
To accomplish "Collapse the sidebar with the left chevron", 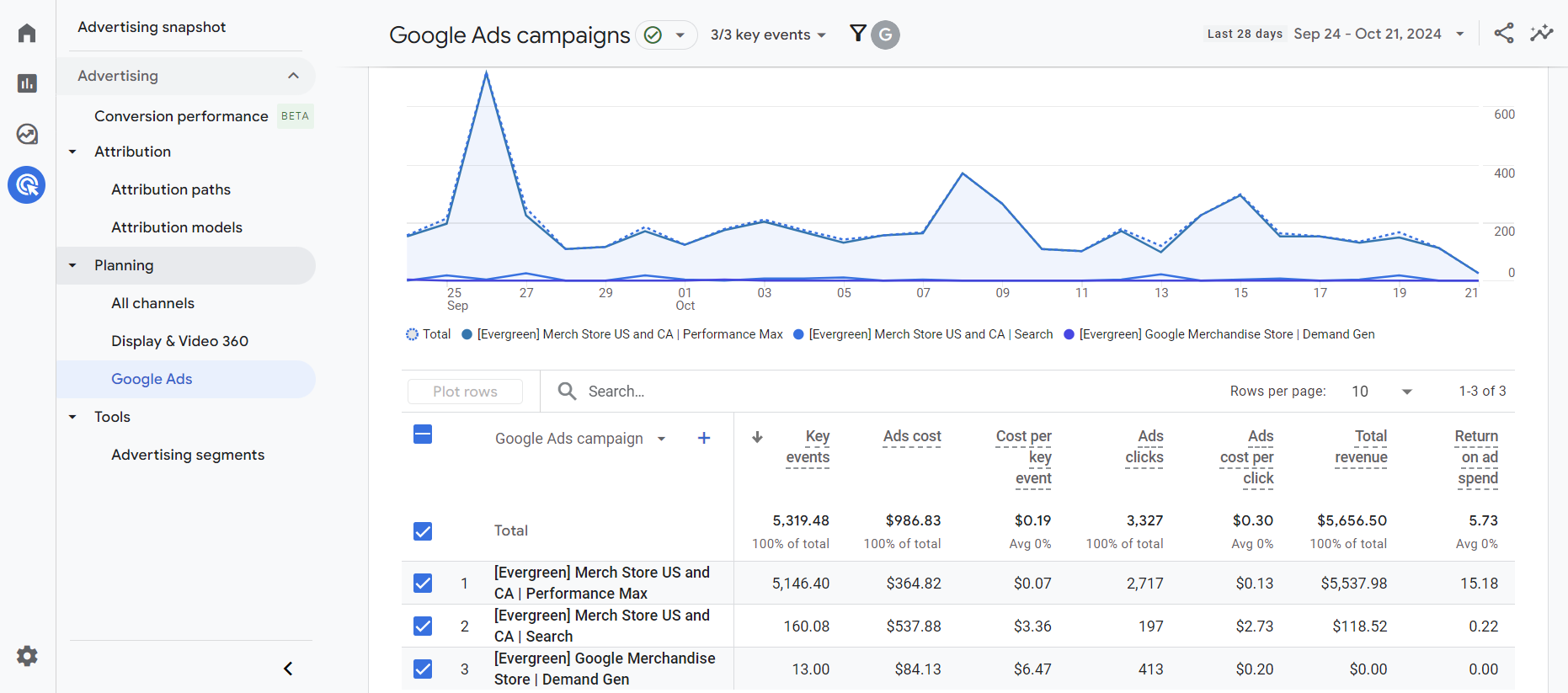I will [288, 669].
